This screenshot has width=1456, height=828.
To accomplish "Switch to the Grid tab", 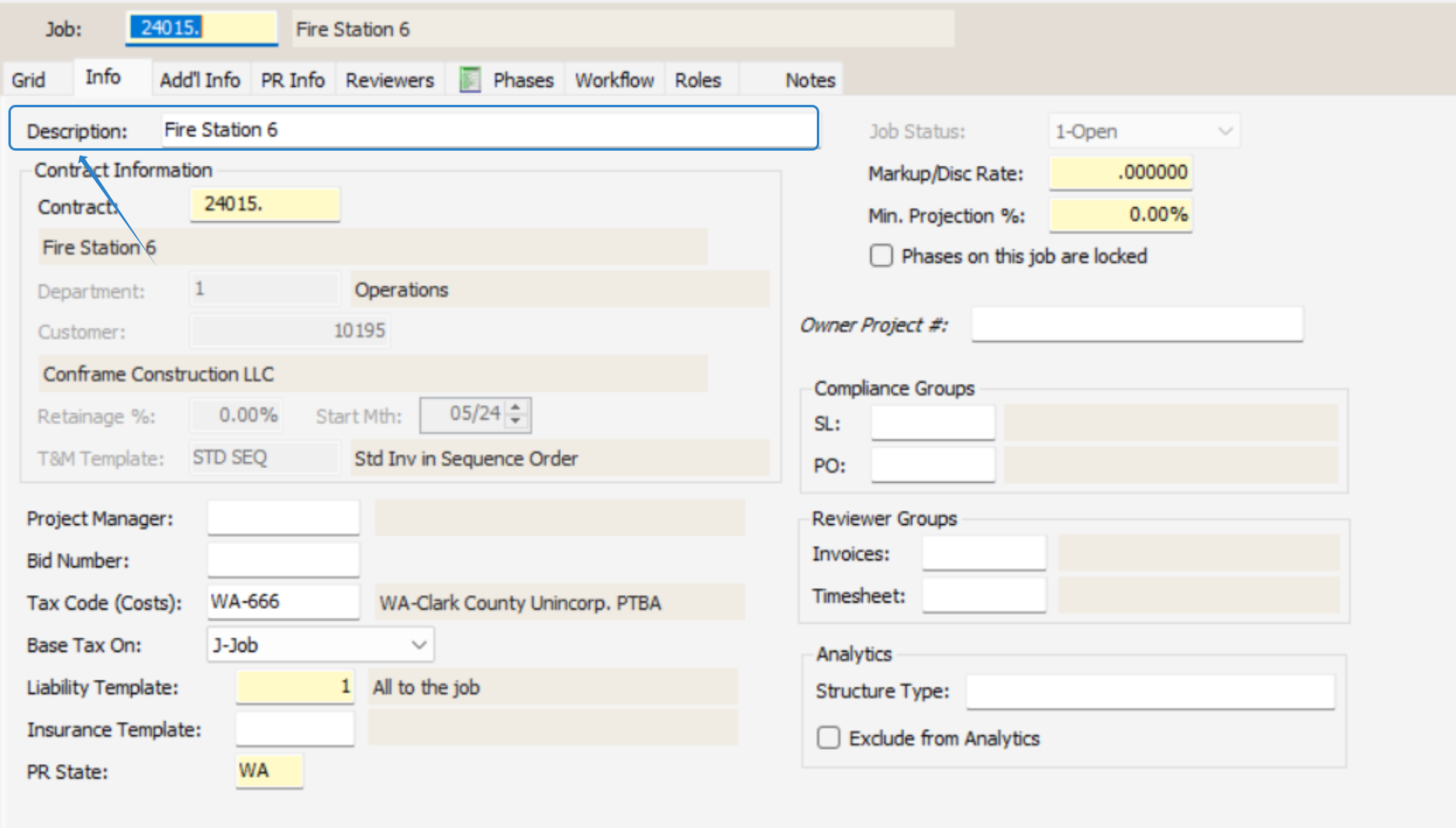I will coord(28,80).
